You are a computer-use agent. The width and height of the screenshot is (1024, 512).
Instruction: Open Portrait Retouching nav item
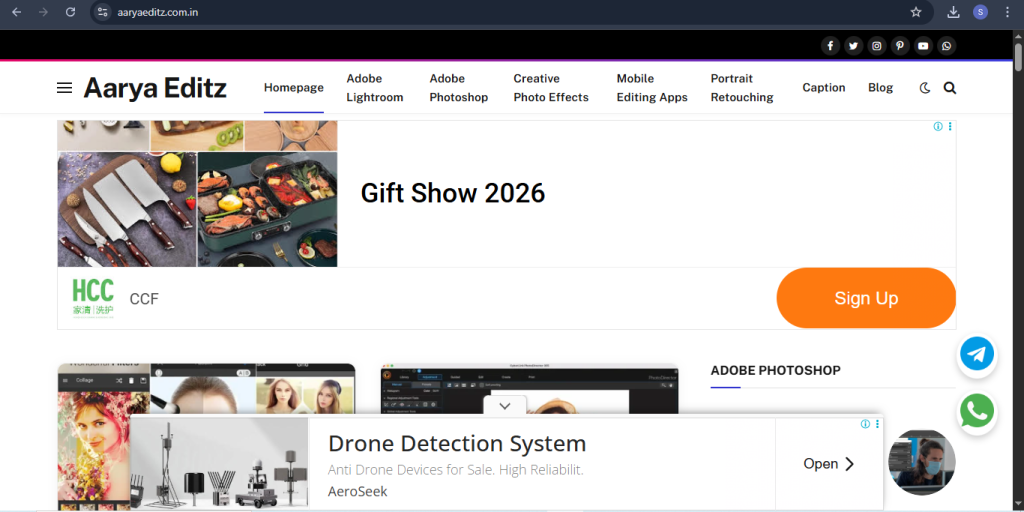coord(742,88)
